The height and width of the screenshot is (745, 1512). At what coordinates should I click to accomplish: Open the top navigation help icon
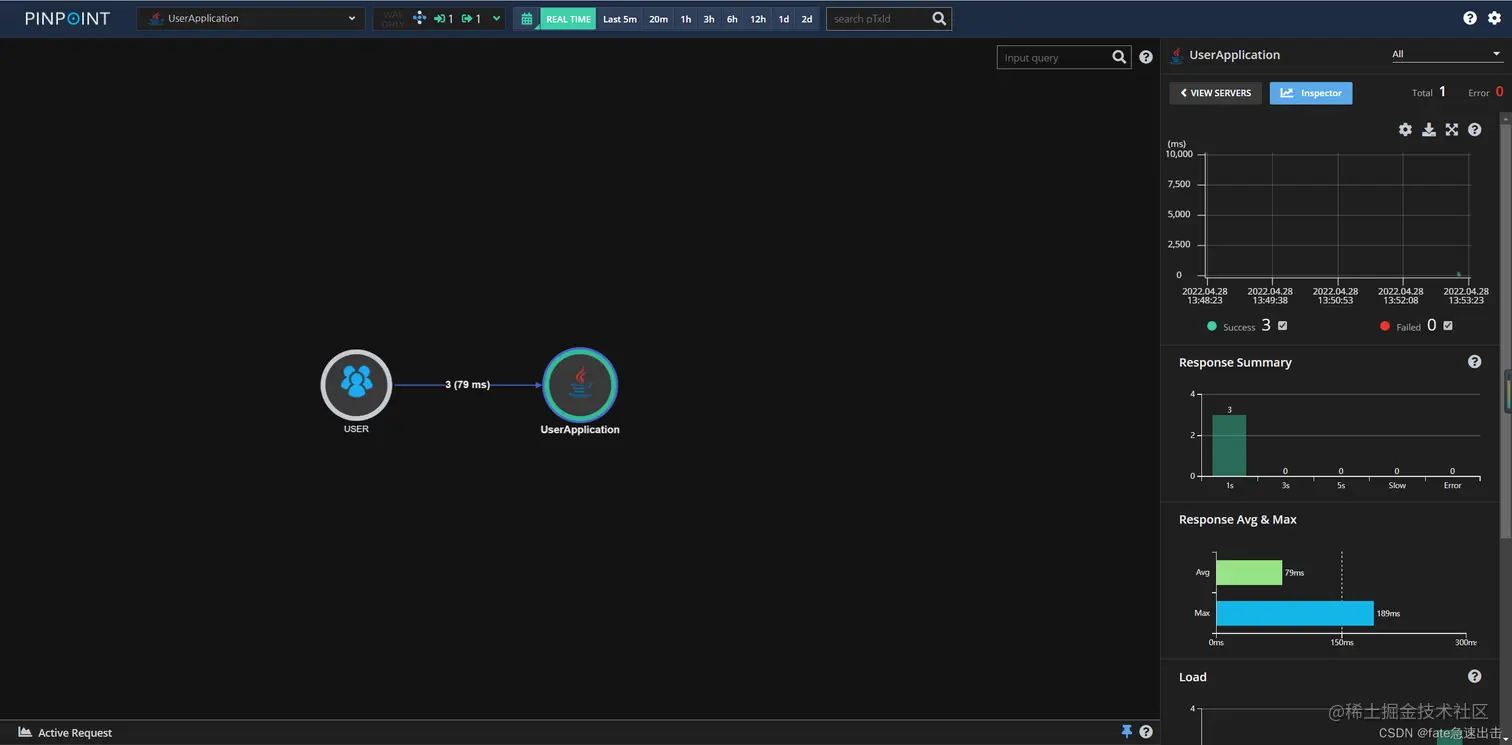tap(1470, 18)
